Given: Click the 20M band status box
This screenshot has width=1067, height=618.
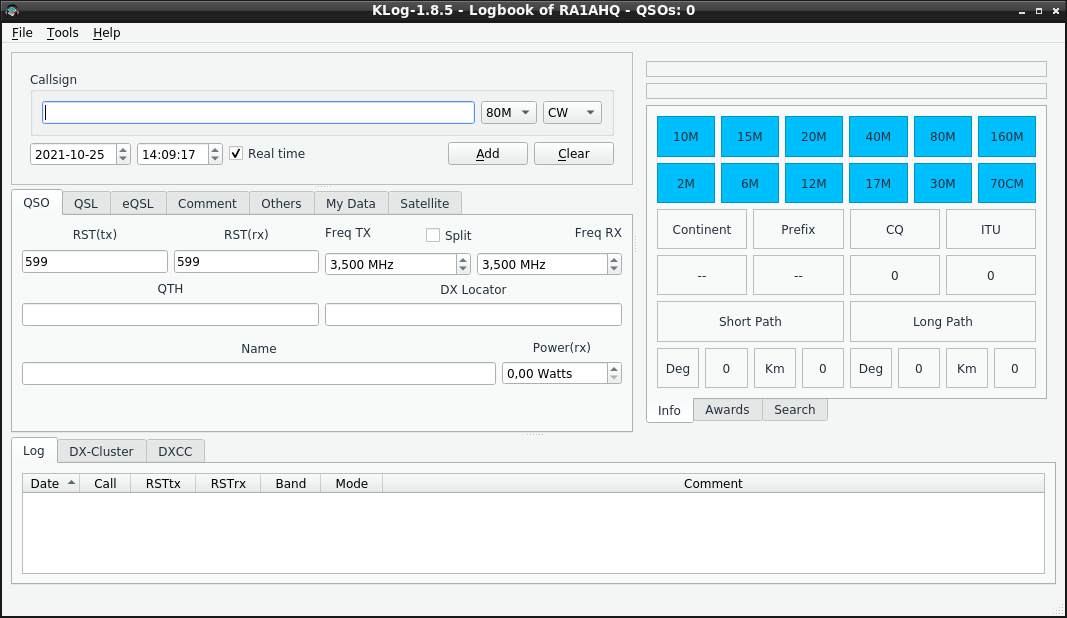Looking at the screenshot, I should pyautogui.click(x=814, y=136).
